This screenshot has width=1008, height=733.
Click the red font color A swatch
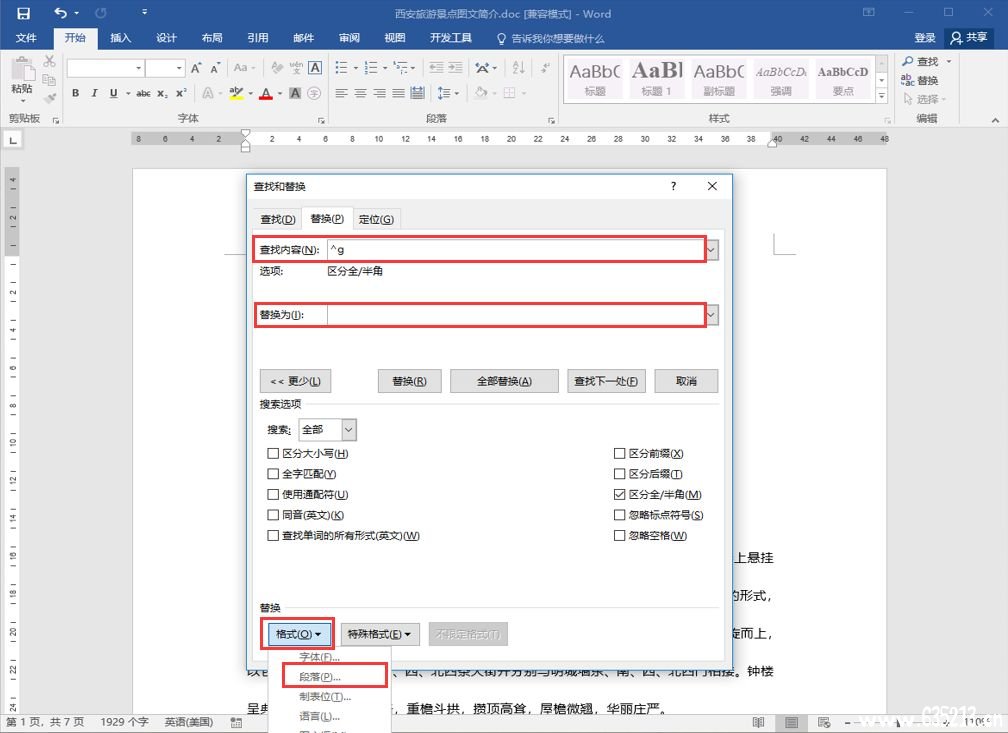[266, 94]
